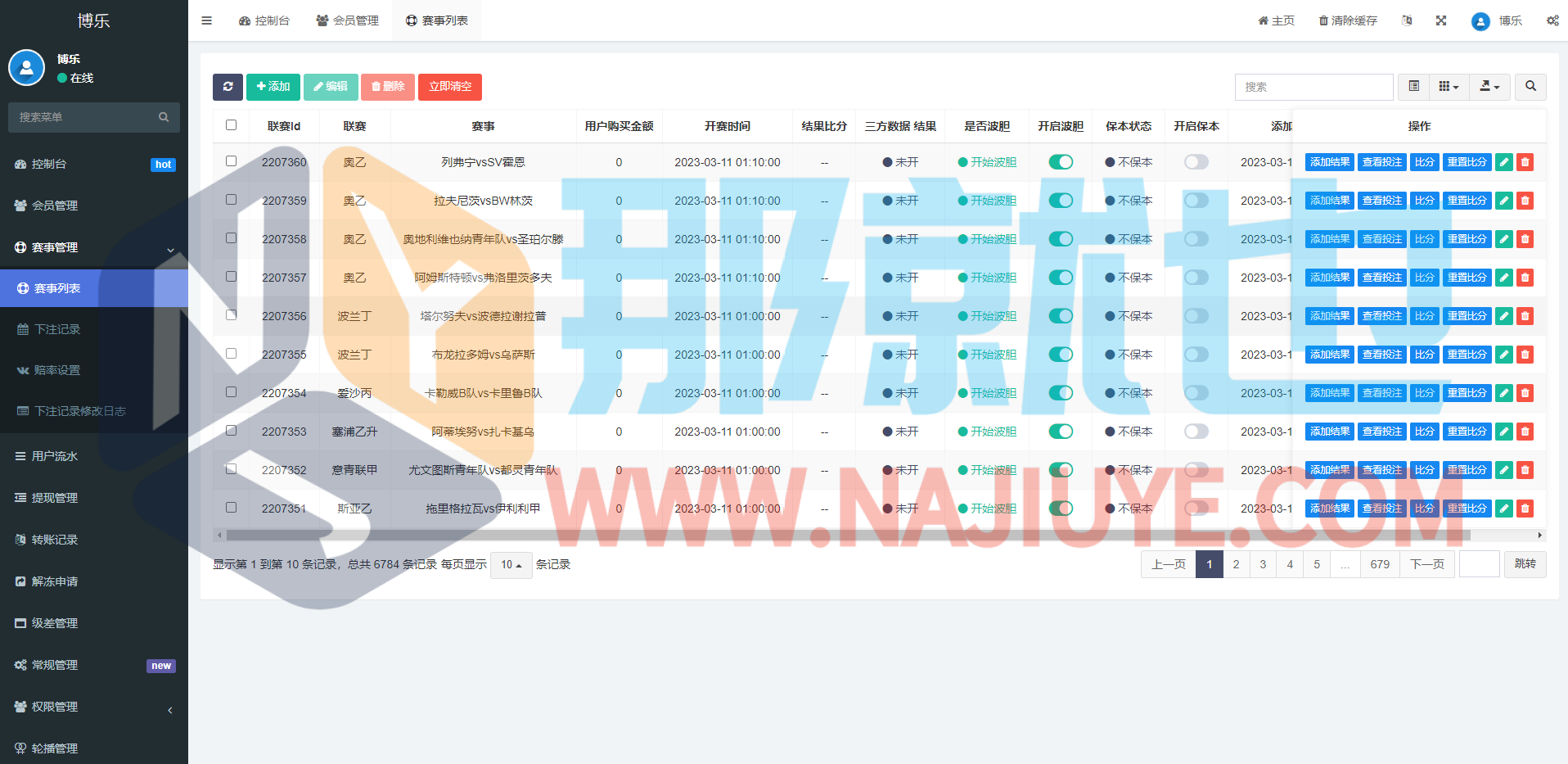The height and width of the screenshot is (764, 1568).
Task: Open the export data dropdown
Action: click(1489, 87)
